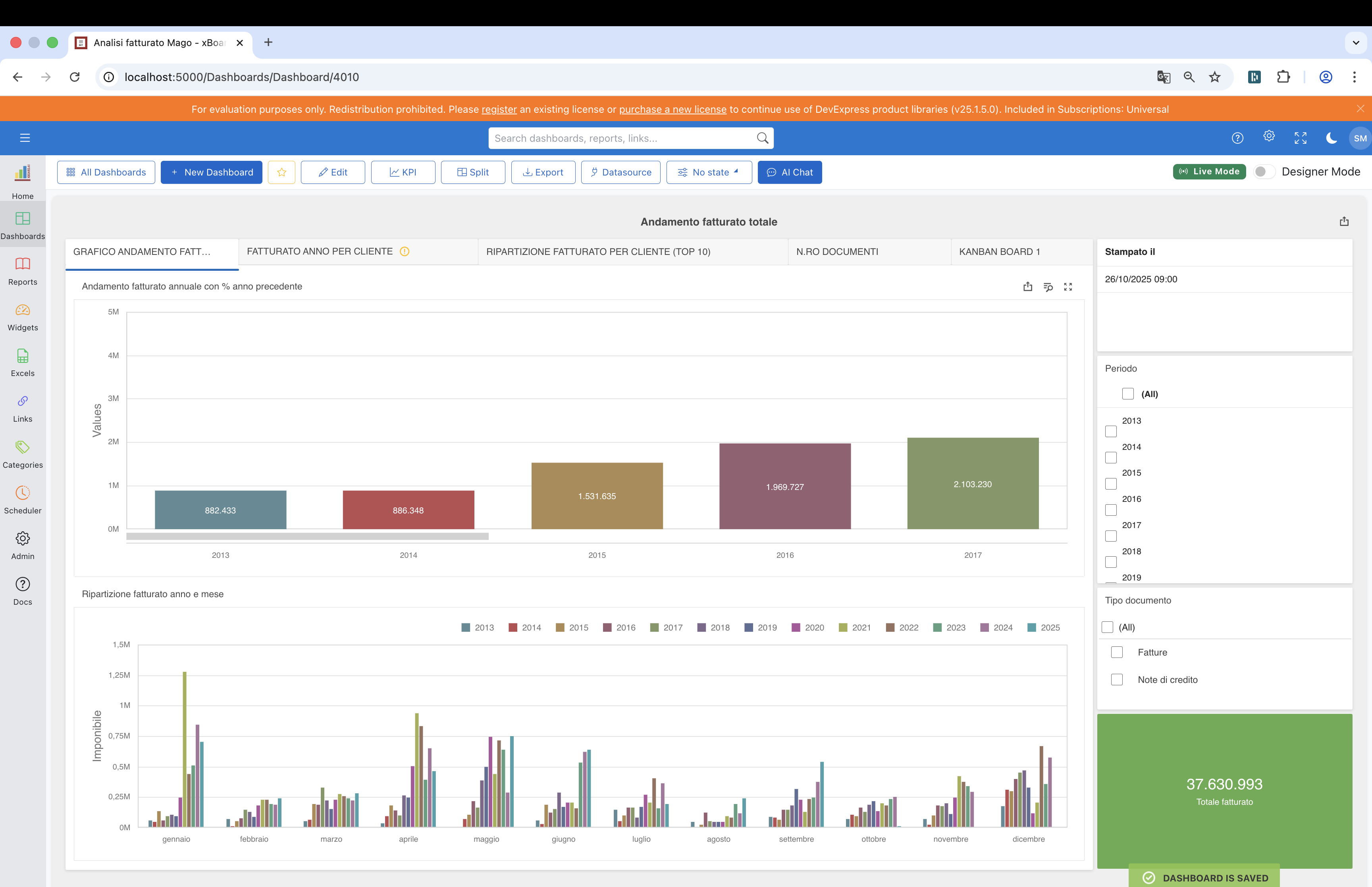
Task: Click the 2016 bar in annual chart
Action: 785,486
